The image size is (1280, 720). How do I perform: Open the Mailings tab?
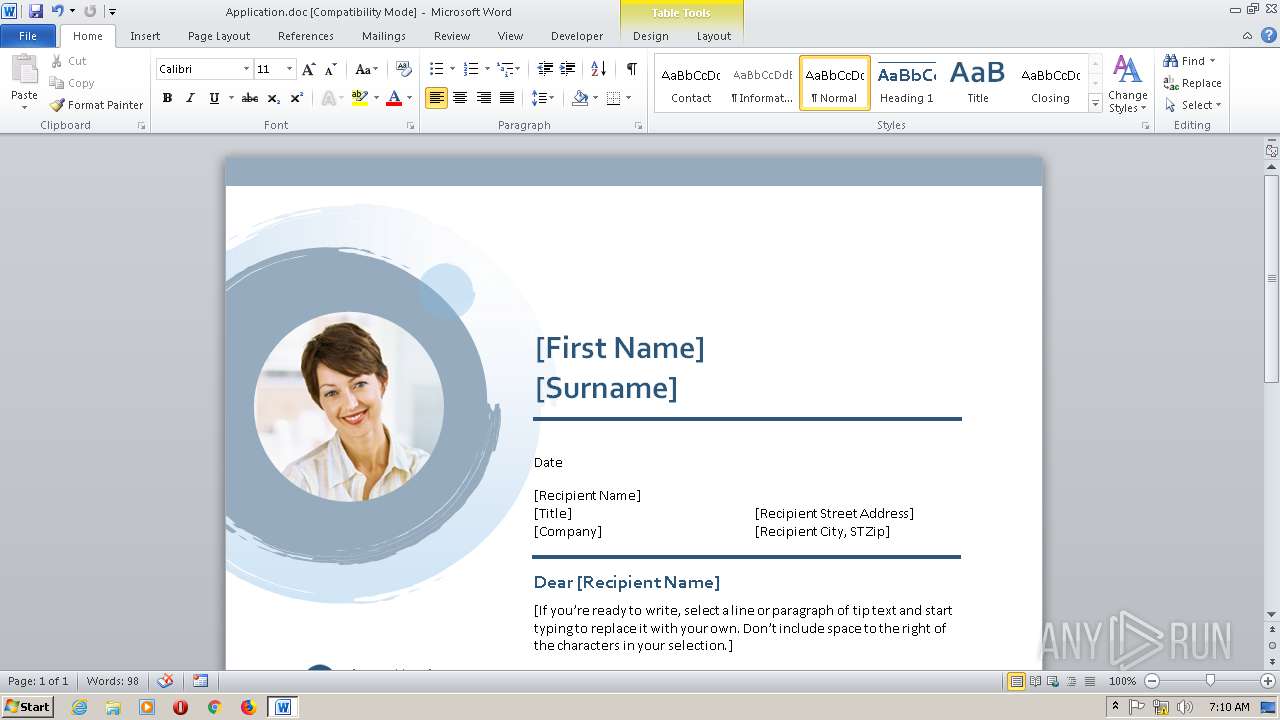point(384,36)
